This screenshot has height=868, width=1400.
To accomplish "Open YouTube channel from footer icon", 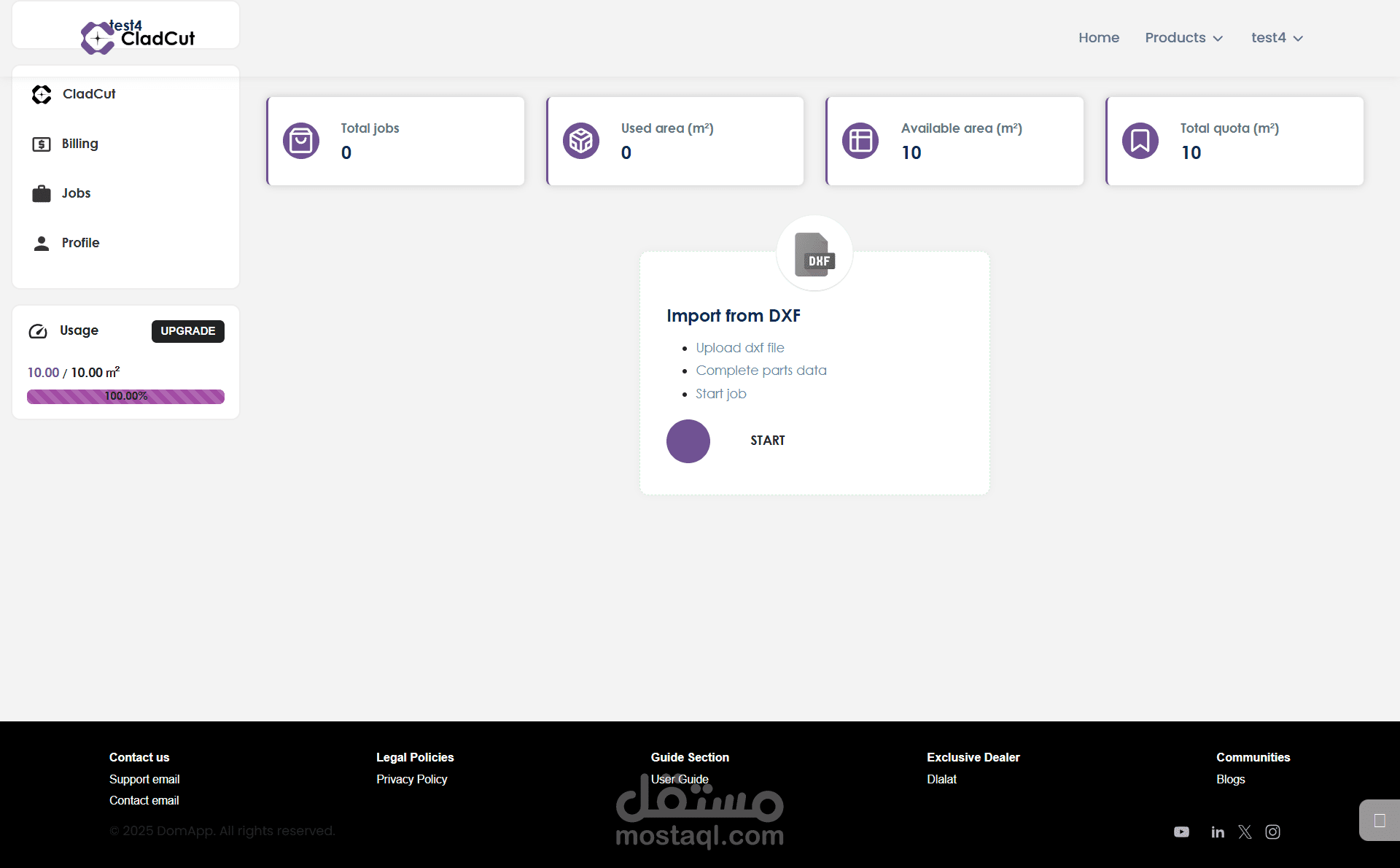I will coord(1181,832).
